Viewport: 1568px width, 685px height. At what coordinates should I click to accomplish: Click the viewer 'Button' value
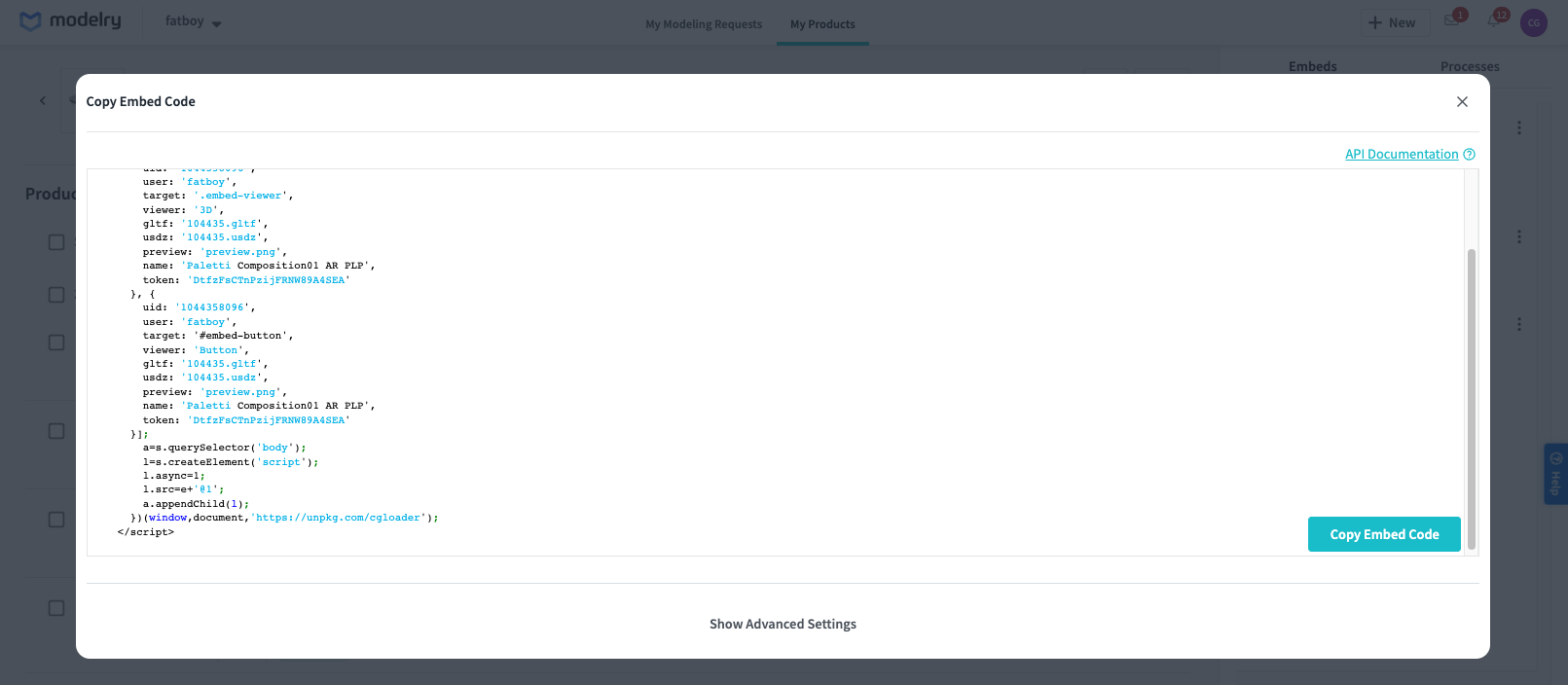tap(219, 350)
